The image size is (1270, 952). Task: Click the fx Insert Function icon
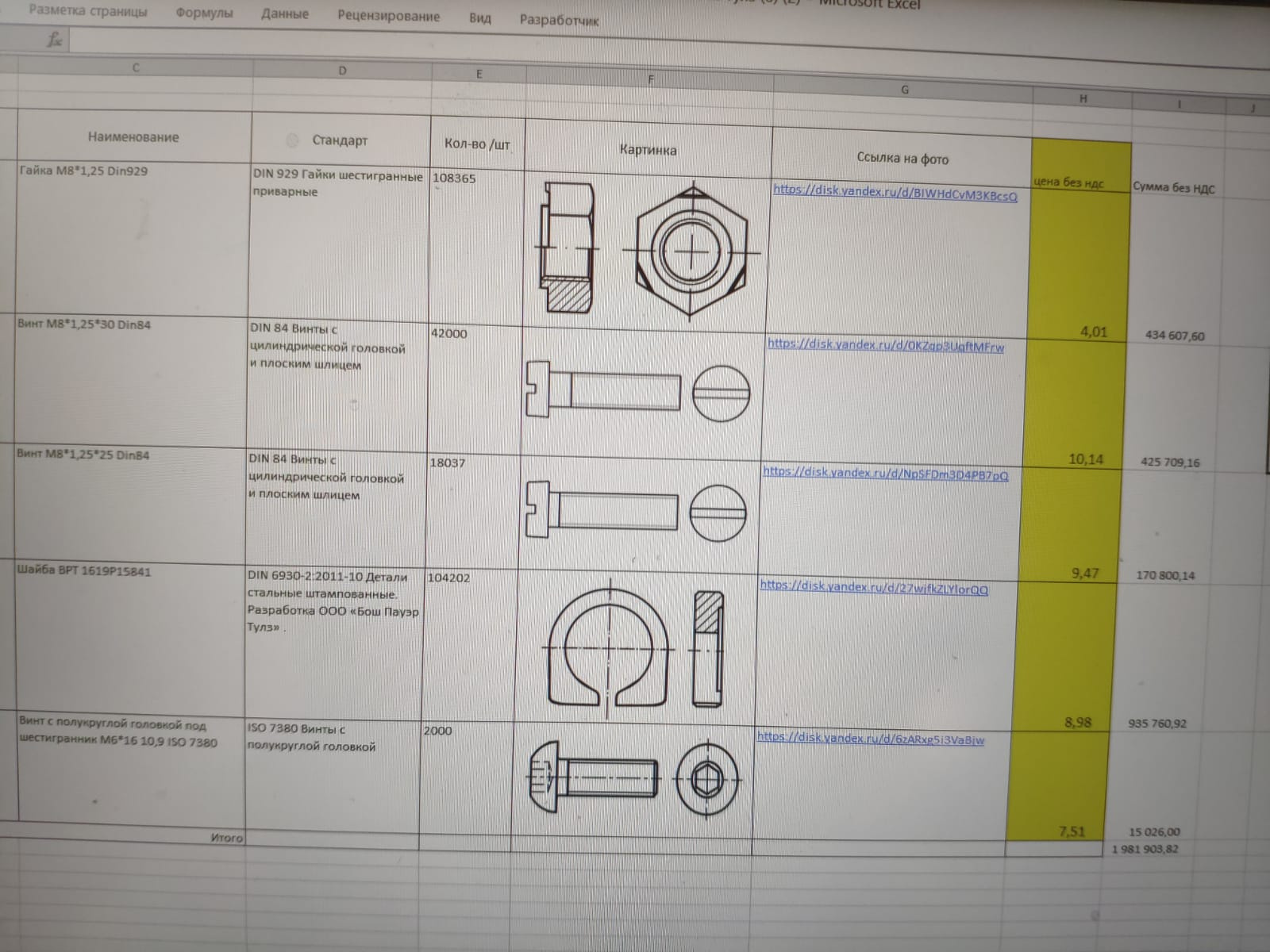[x=54, y=40]
